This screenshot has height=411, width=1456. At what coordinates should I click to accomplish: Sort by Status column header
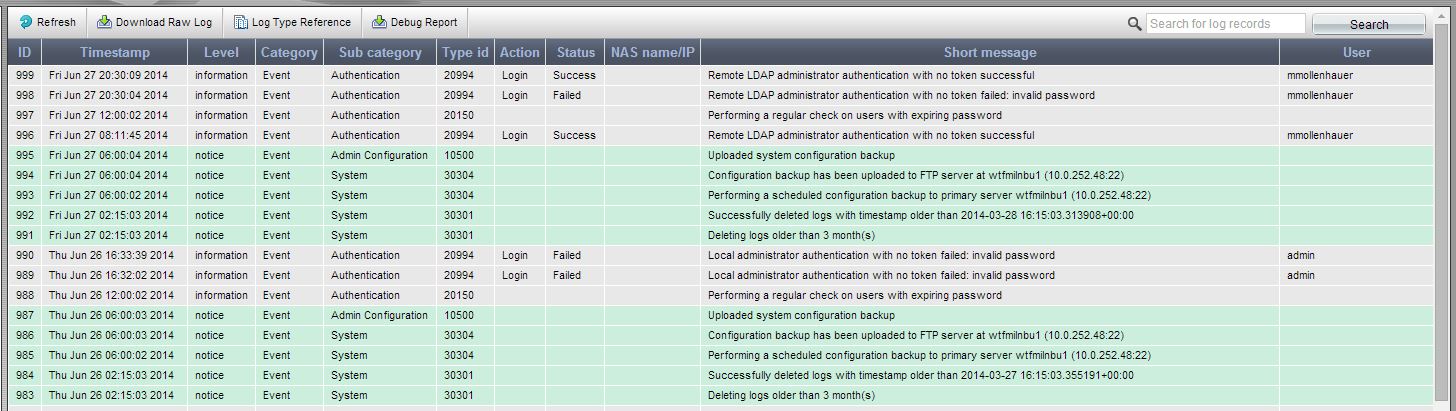pyautogui.click(x=575, y=52)
